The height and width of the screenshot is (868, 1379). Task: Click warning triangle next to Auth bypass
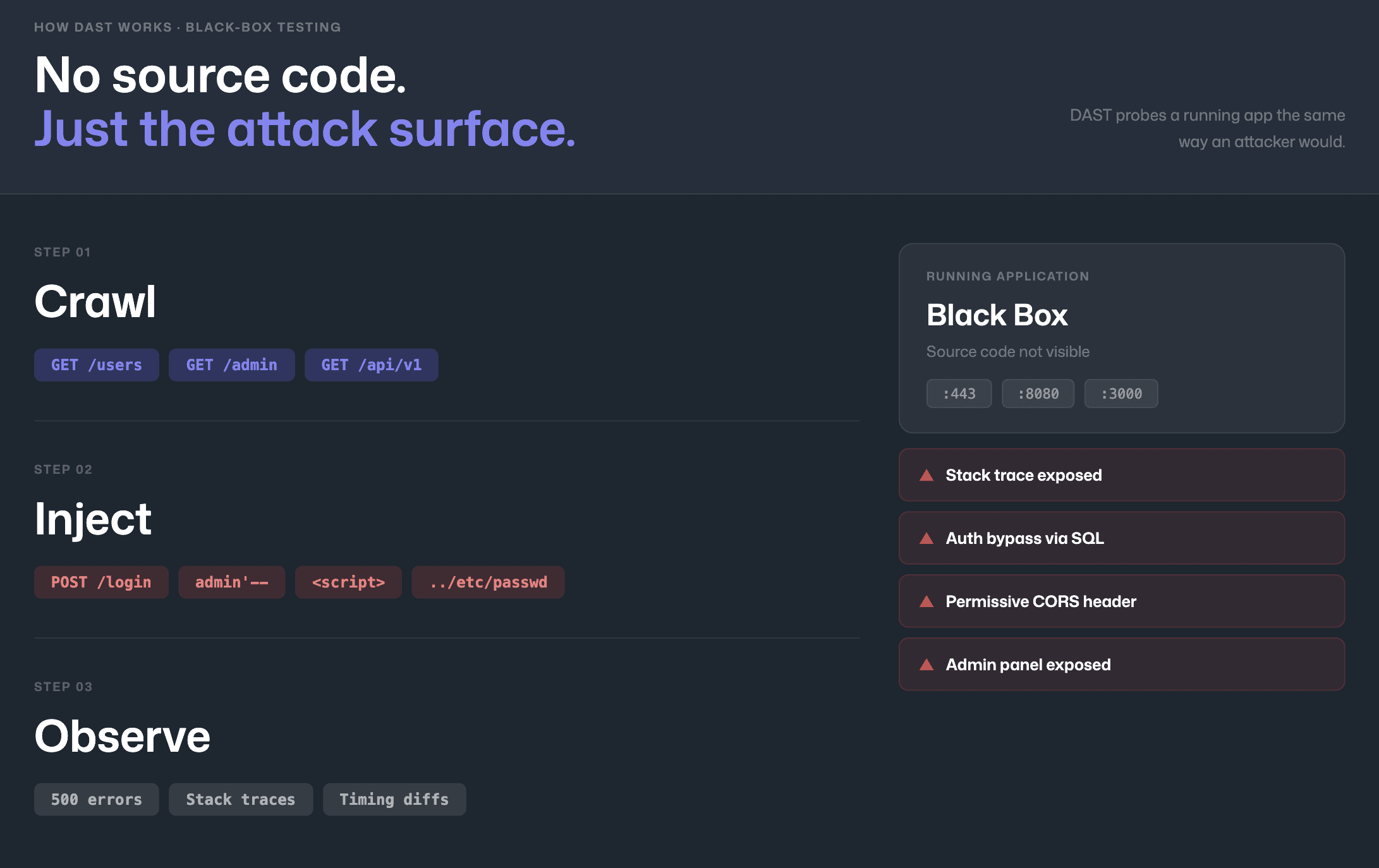(926, 538)
